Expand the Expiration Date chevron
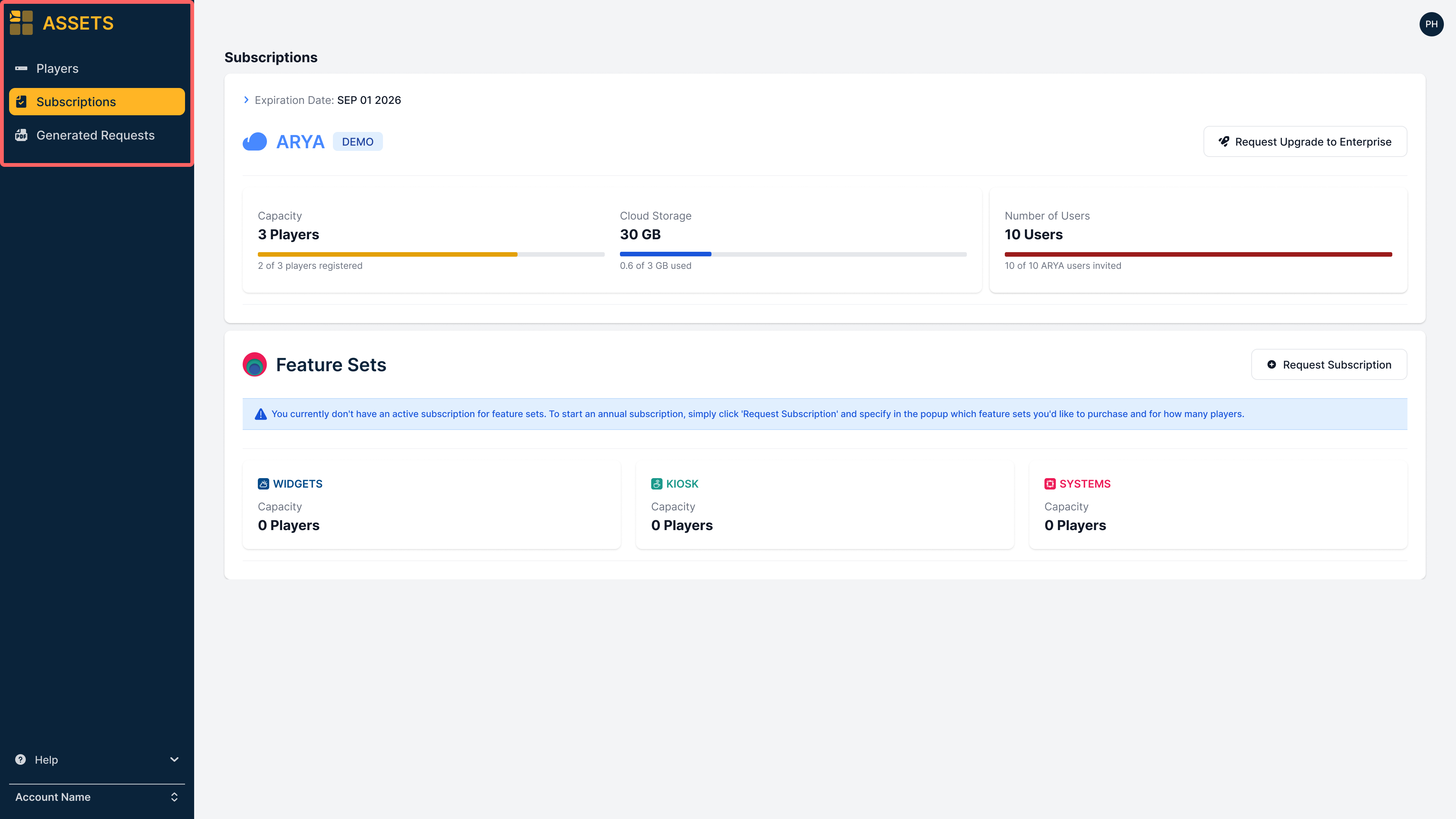This screenshot has width=1456, height=819. coord(246,100)
